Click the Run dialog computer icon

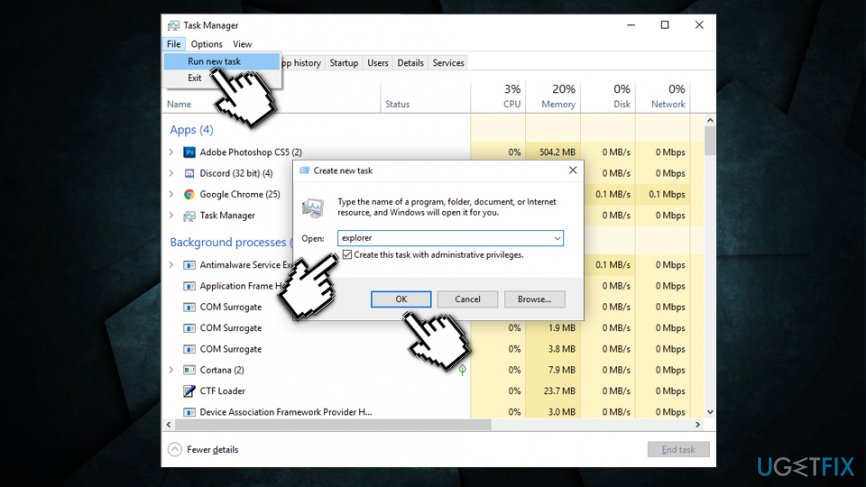(x=313, y=208)
